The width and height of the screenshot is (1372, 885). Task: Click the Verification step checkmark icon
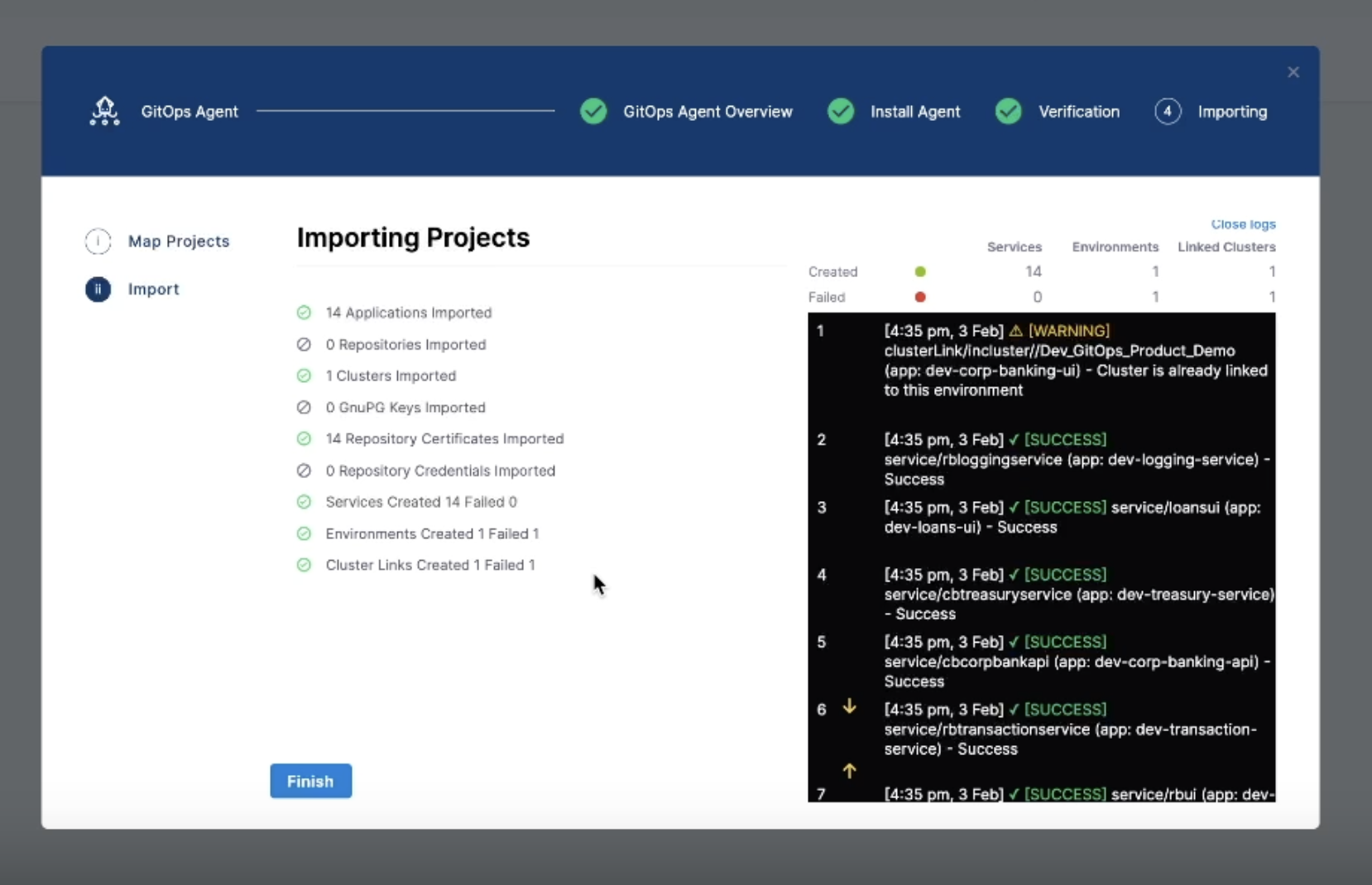coord(1008,111)
